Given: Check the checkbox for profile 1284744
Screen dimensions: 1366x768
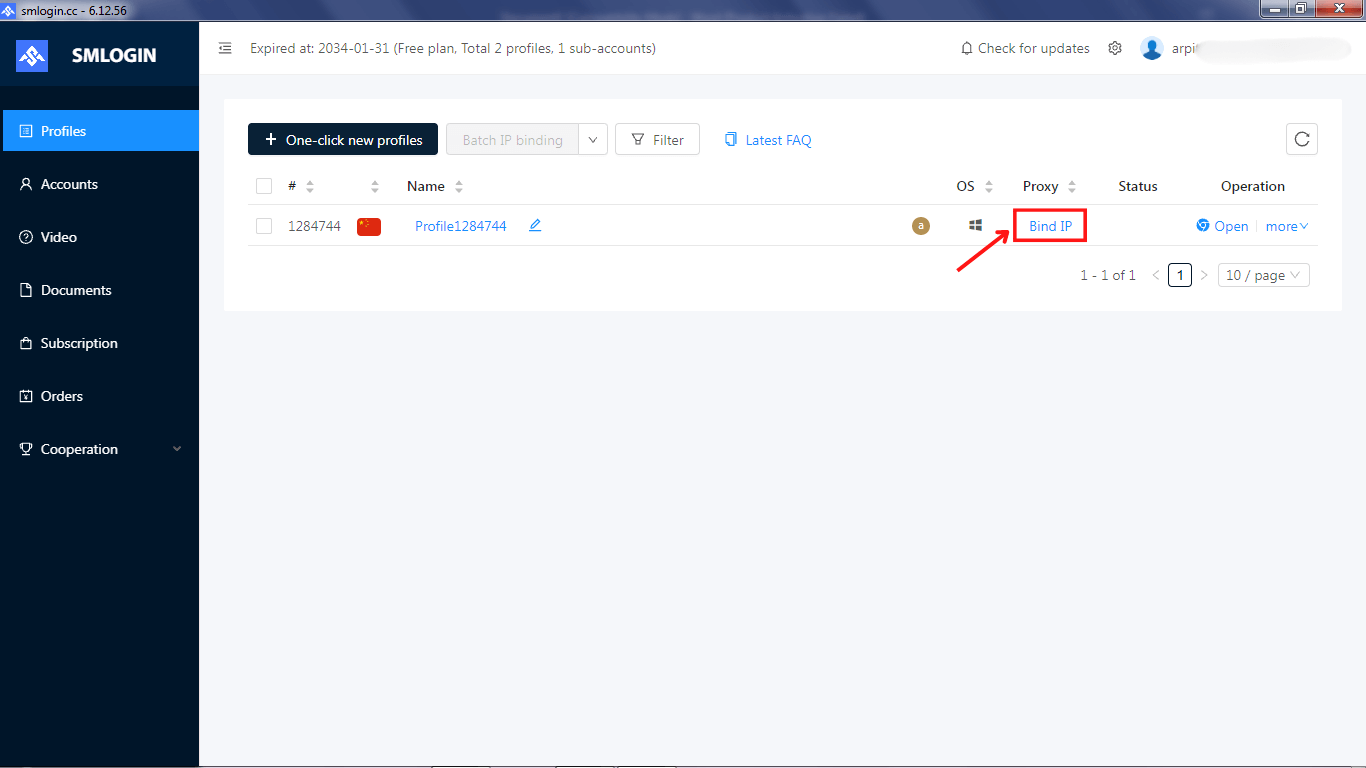Looking at the screenshot, I should [x=263, y=225].
